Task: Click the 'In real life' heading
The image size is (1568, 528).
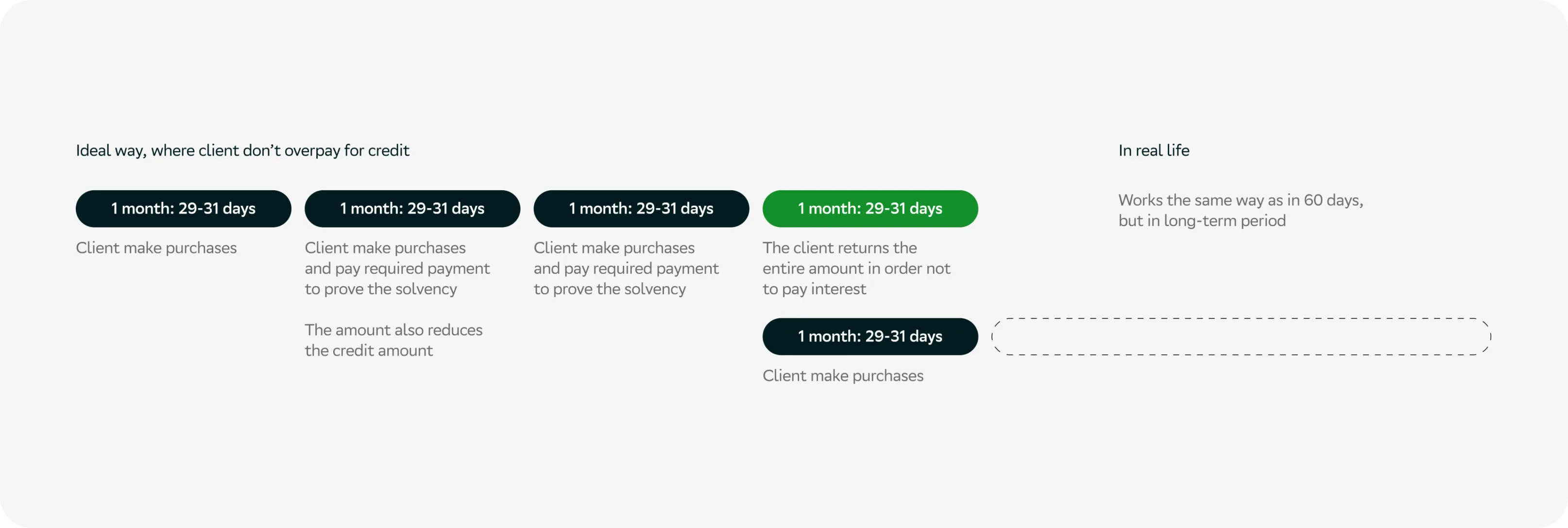Action: [1154, 150]
